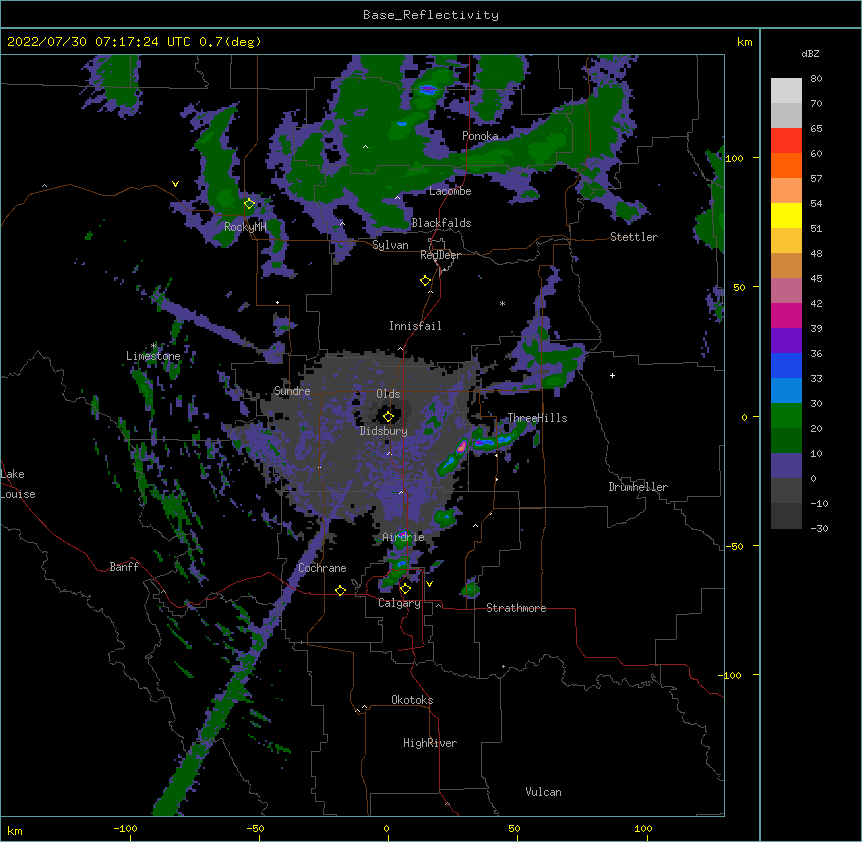This screenshot has height=842, width=862.
Task: Click the yellow diamond marker south of RedDeer
Action: [x=425, y=281]
